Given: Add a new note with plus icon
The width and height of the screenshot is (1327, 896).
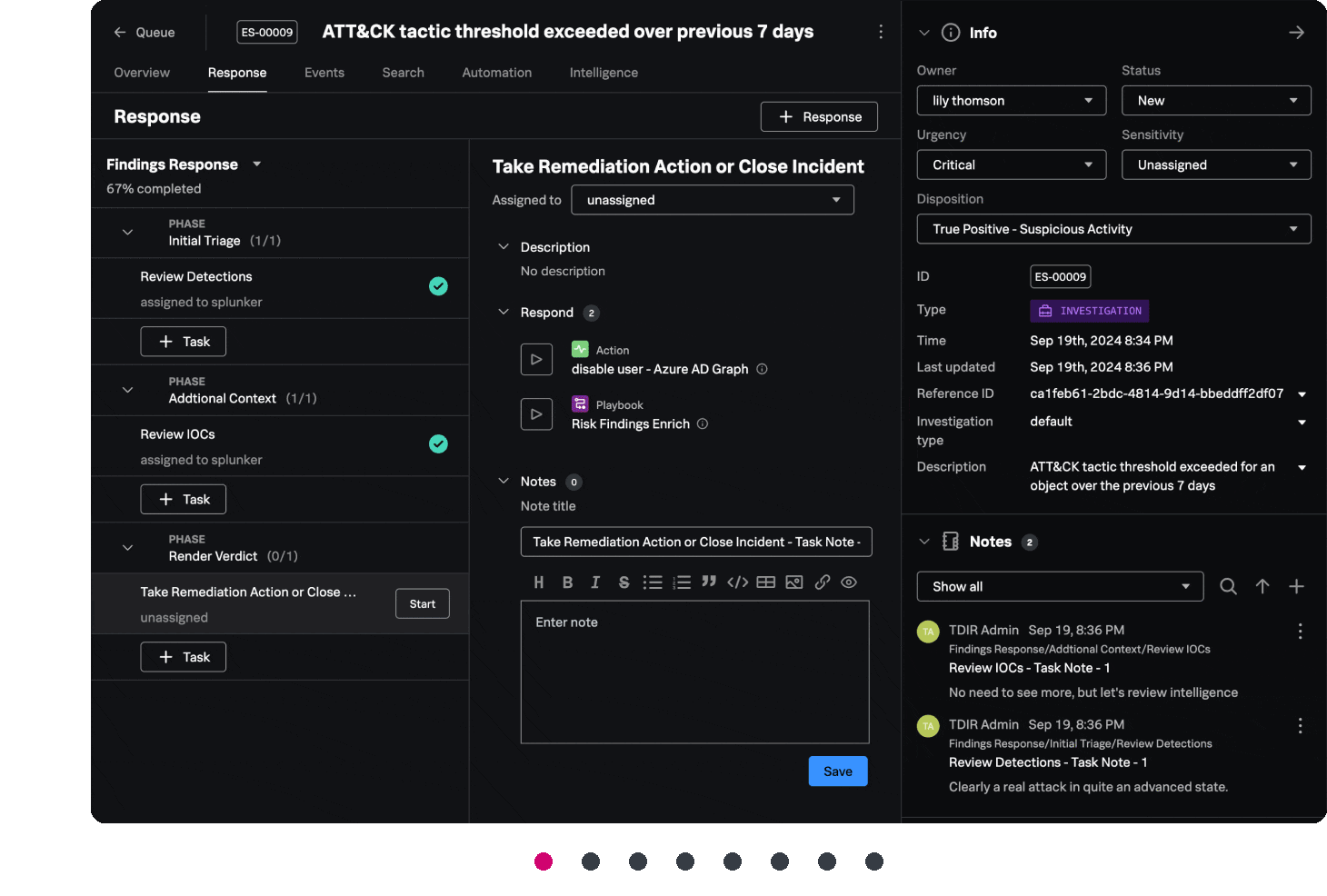Looking at the screenshot, I should click(x=1296, y=587).
